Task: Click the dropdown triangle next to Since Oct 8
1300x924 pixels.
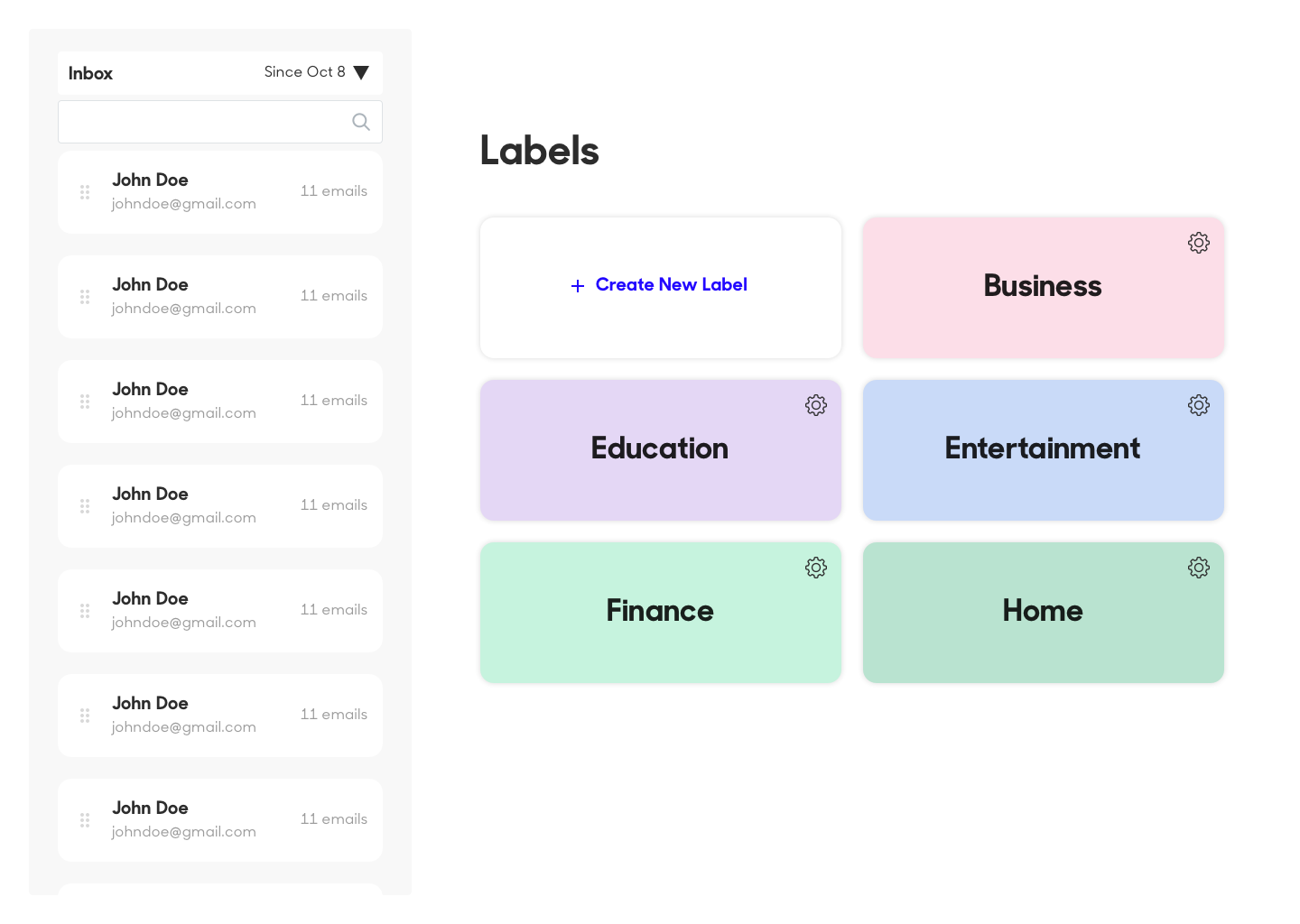Action: tap(361, 72)
